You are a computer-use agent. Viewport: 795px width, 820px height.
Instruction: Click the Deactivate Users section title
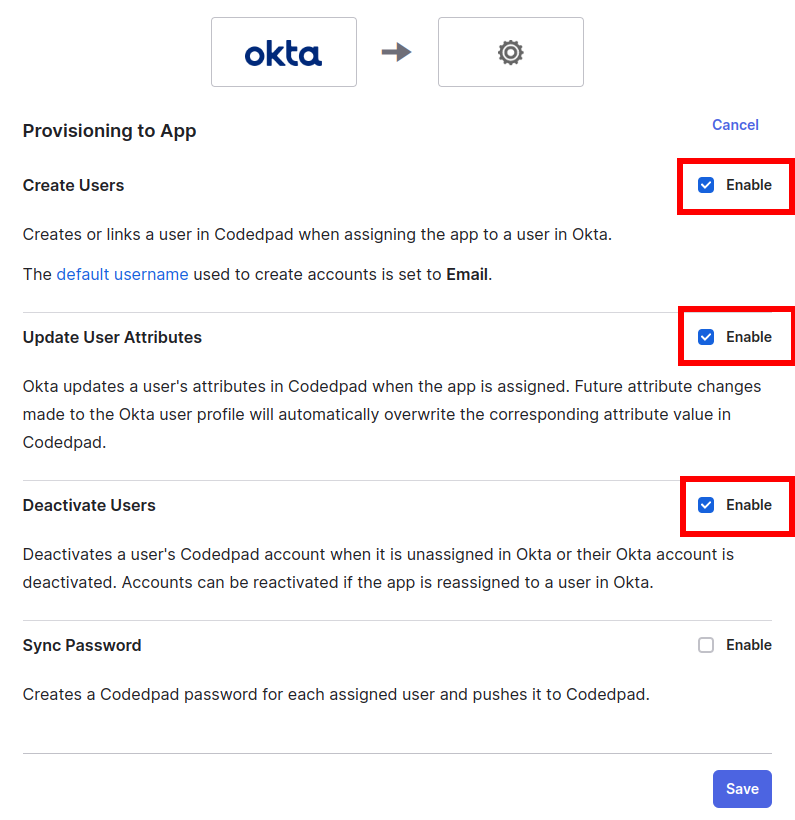(x=89, y=505)
